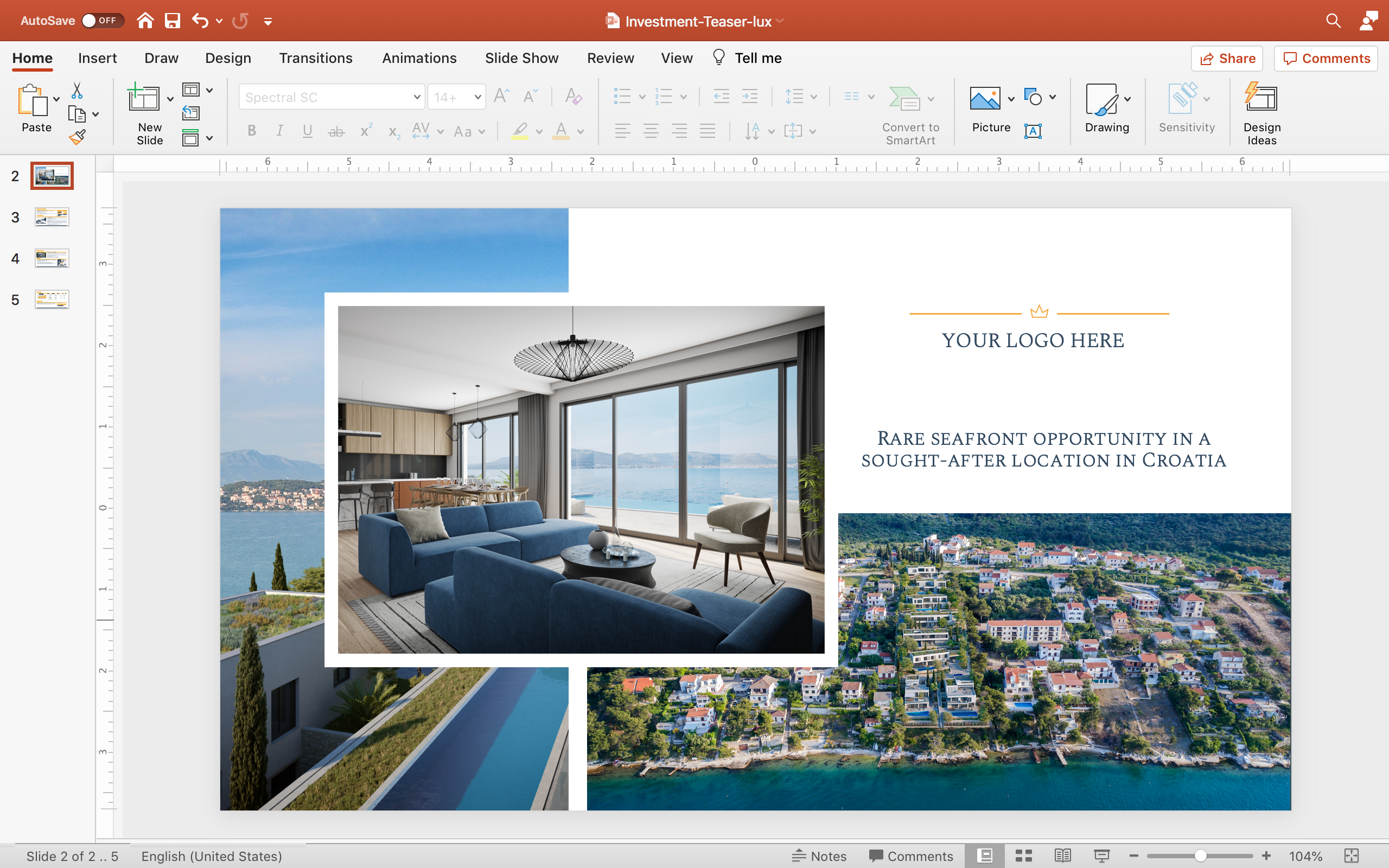Increase font size with large A

pyautogui.click(x=501, y=96)
